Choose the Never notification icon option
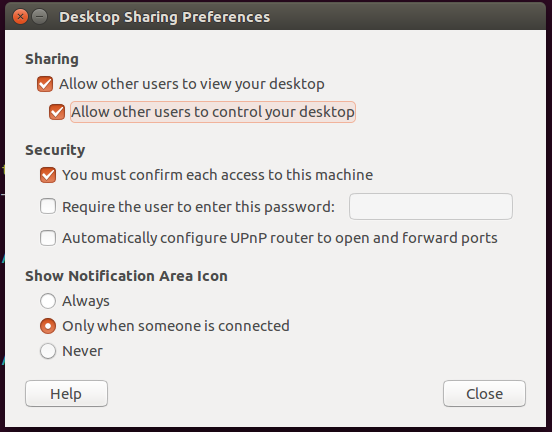The image size is (552, 432). coord(48,351)
